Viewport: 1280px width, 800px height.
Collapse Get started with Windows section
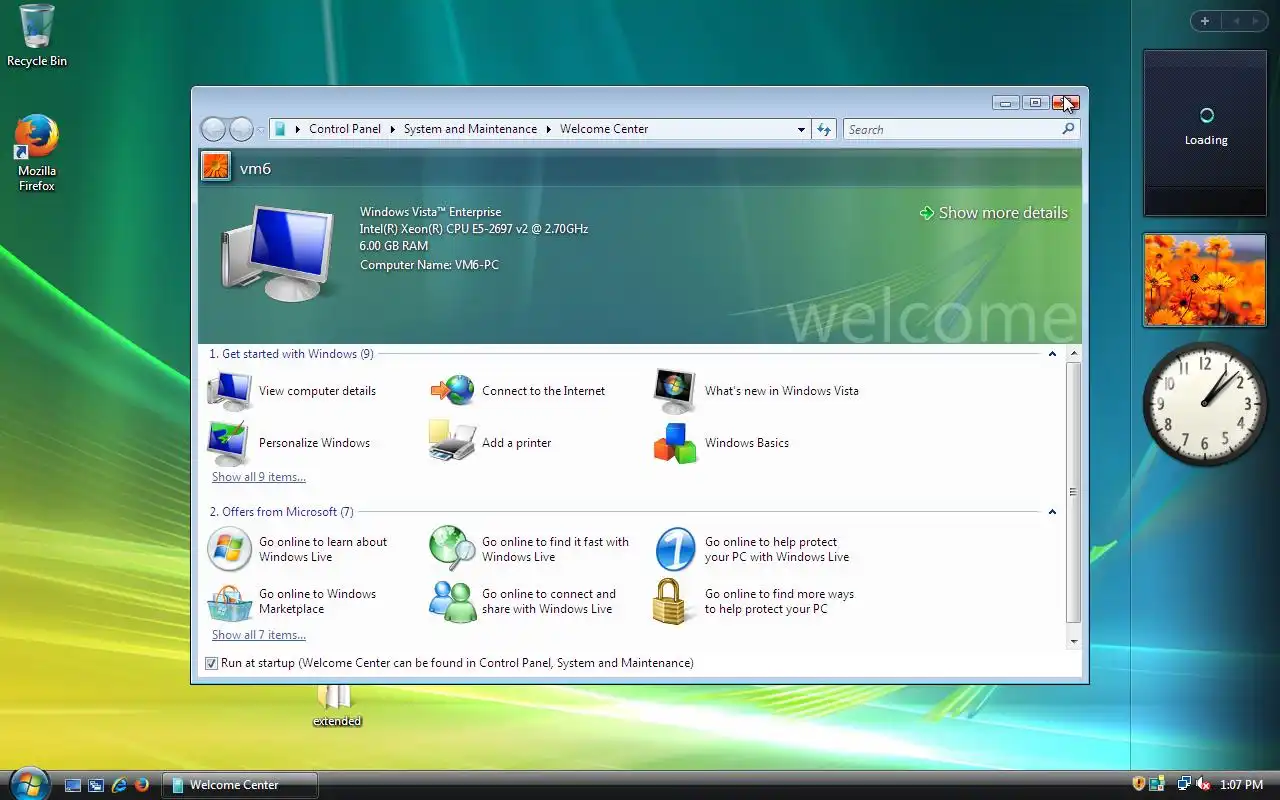[x=1052, y=354]
